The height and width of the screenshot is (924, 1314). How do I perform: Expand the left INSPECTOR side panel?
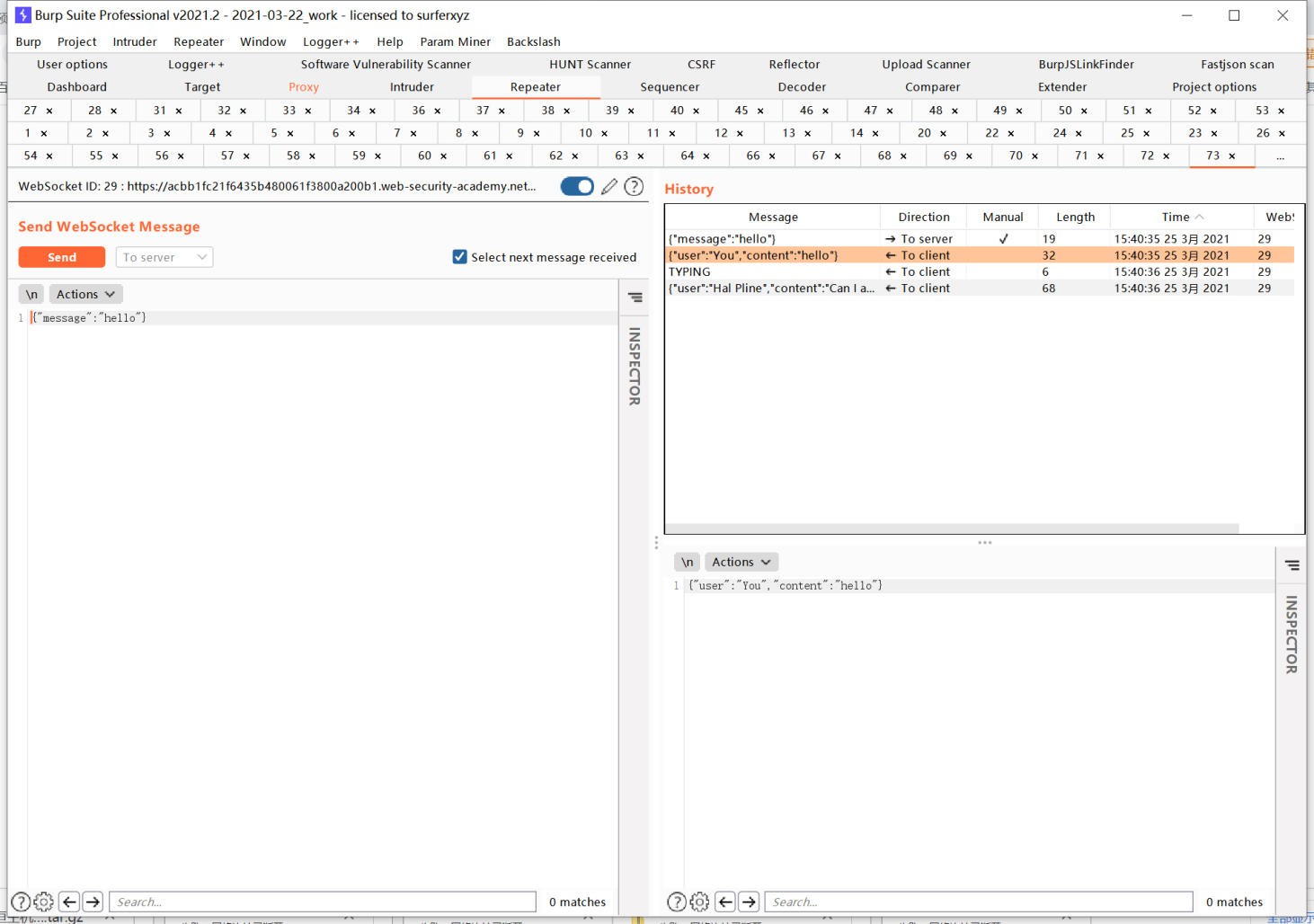[x=635, y=366]
